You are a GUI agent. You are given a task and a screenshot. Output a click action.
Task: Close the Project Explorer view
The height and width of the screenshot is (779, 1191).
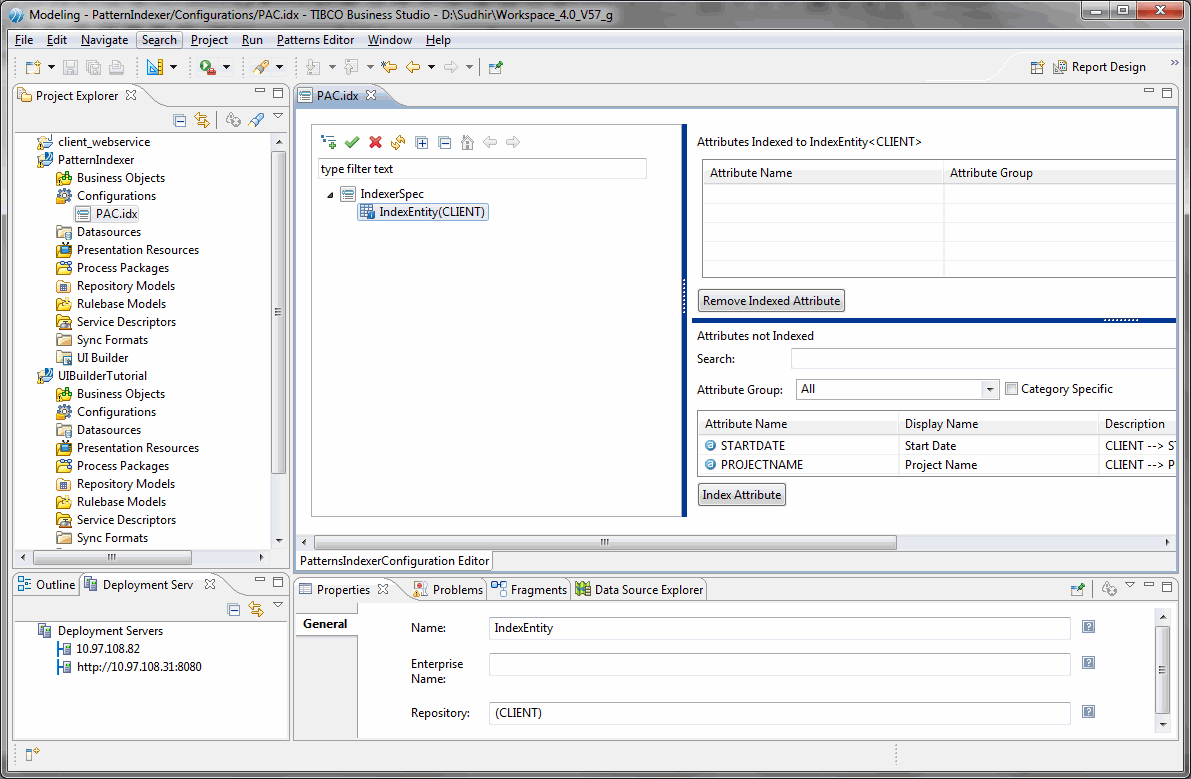tap(131, 96)
